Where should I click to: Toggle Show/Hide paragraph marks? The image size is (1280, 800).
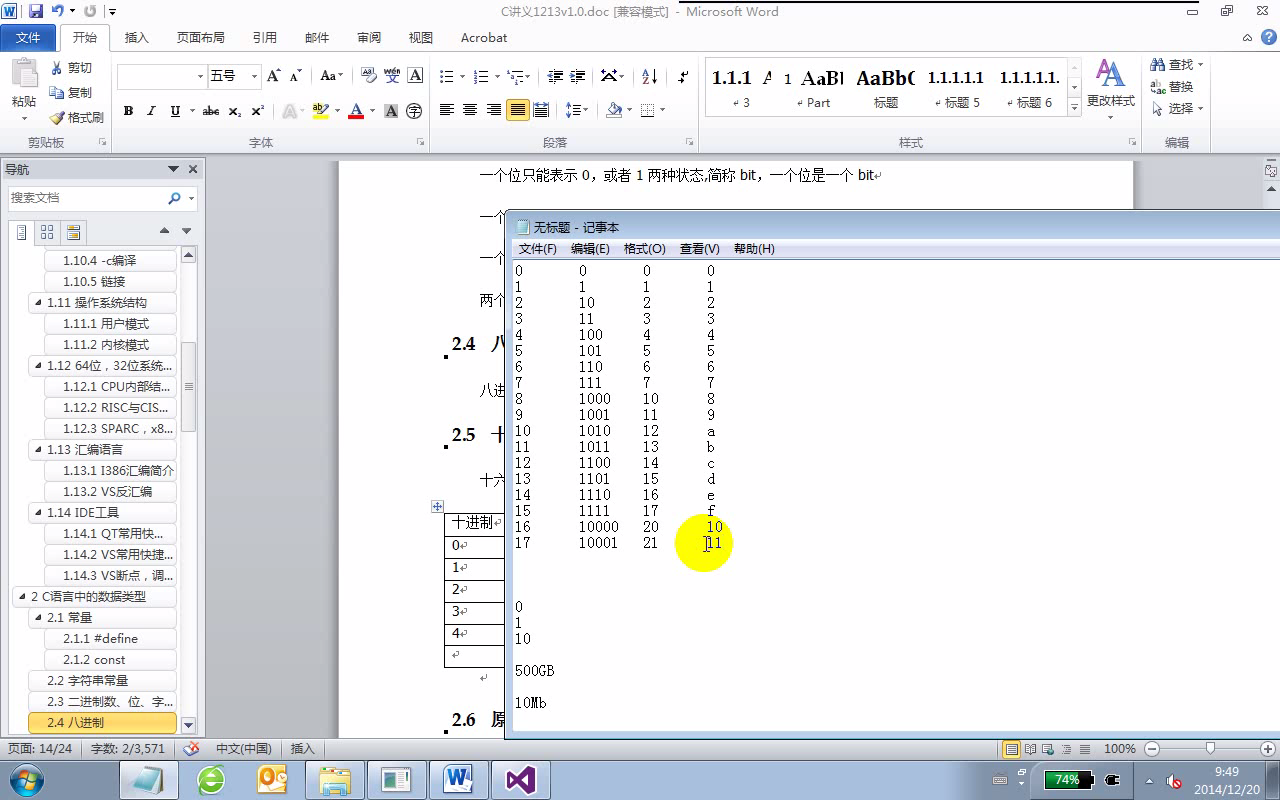[x=683, y=76]
